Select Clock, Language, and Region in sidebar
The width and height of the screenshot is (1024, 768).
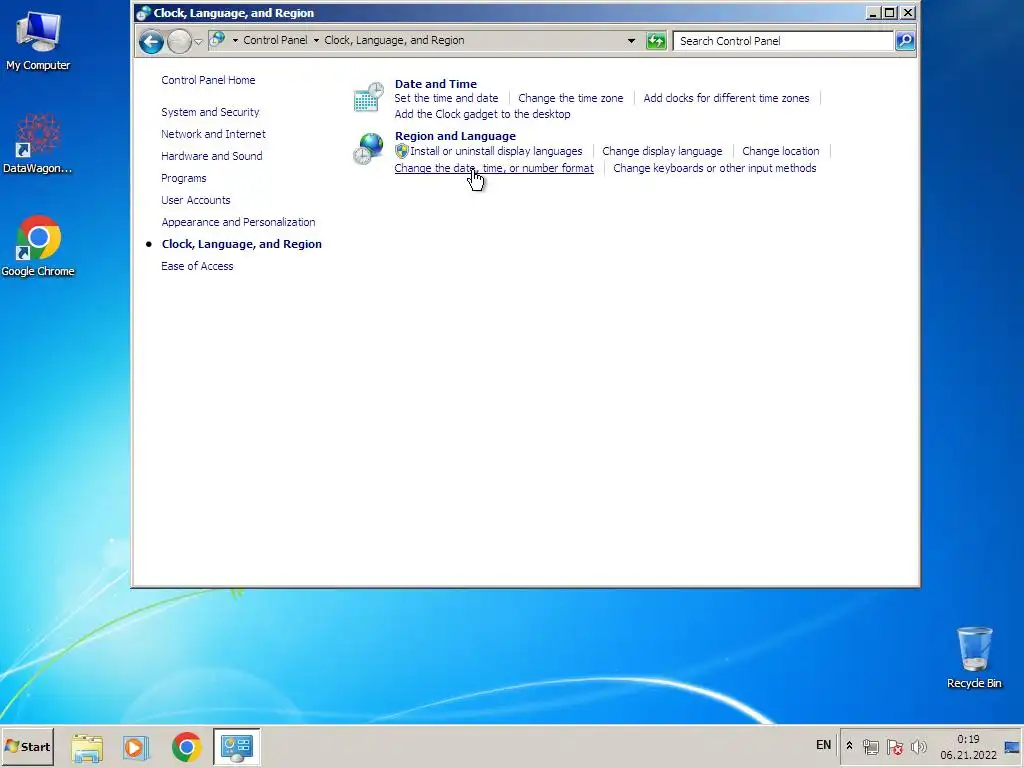pyautogui.click(x=242, y=244)
